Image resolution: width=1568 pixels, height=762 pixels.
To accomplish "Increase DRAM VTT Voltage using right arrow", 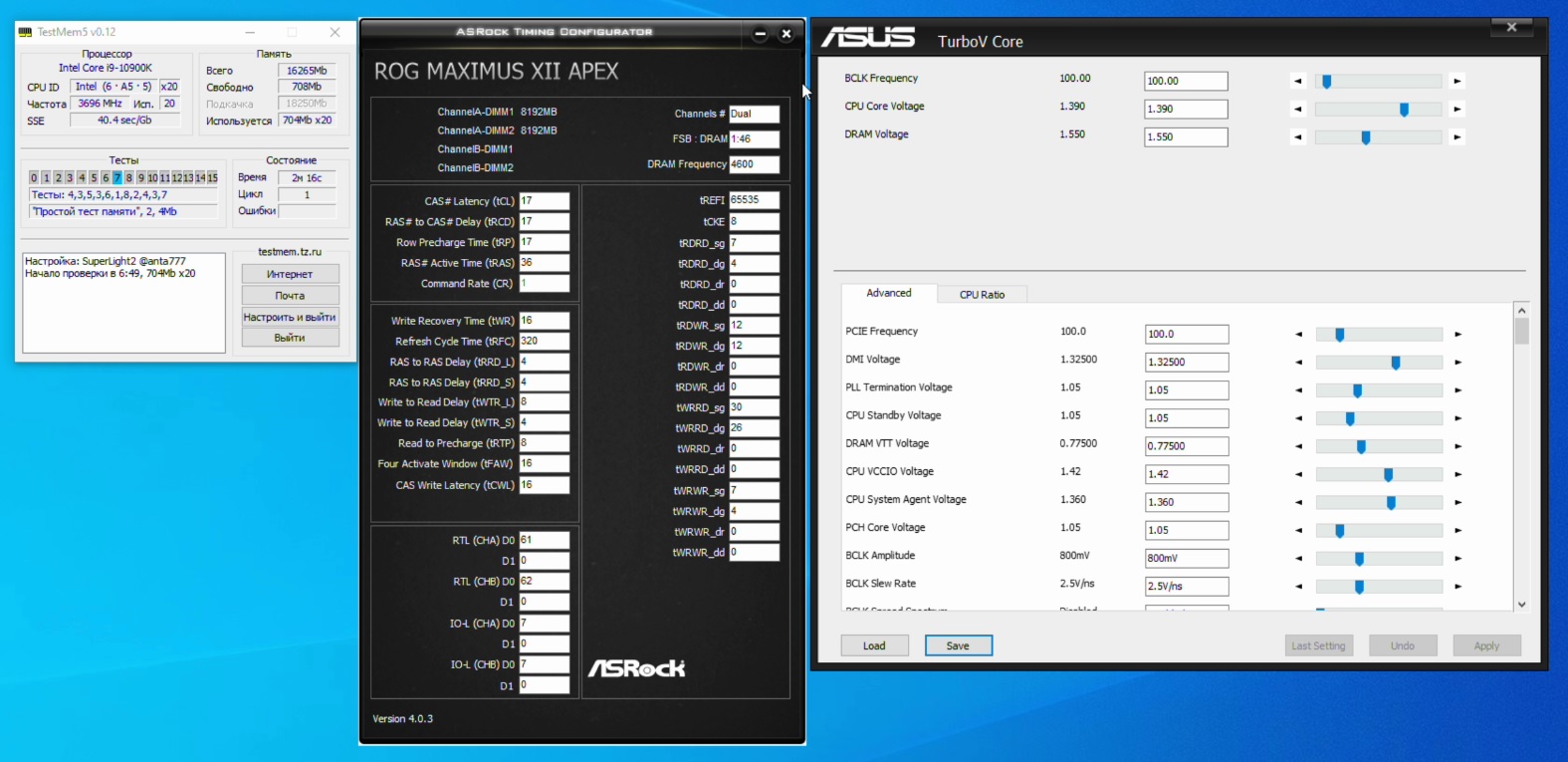I will point(1458,446).
